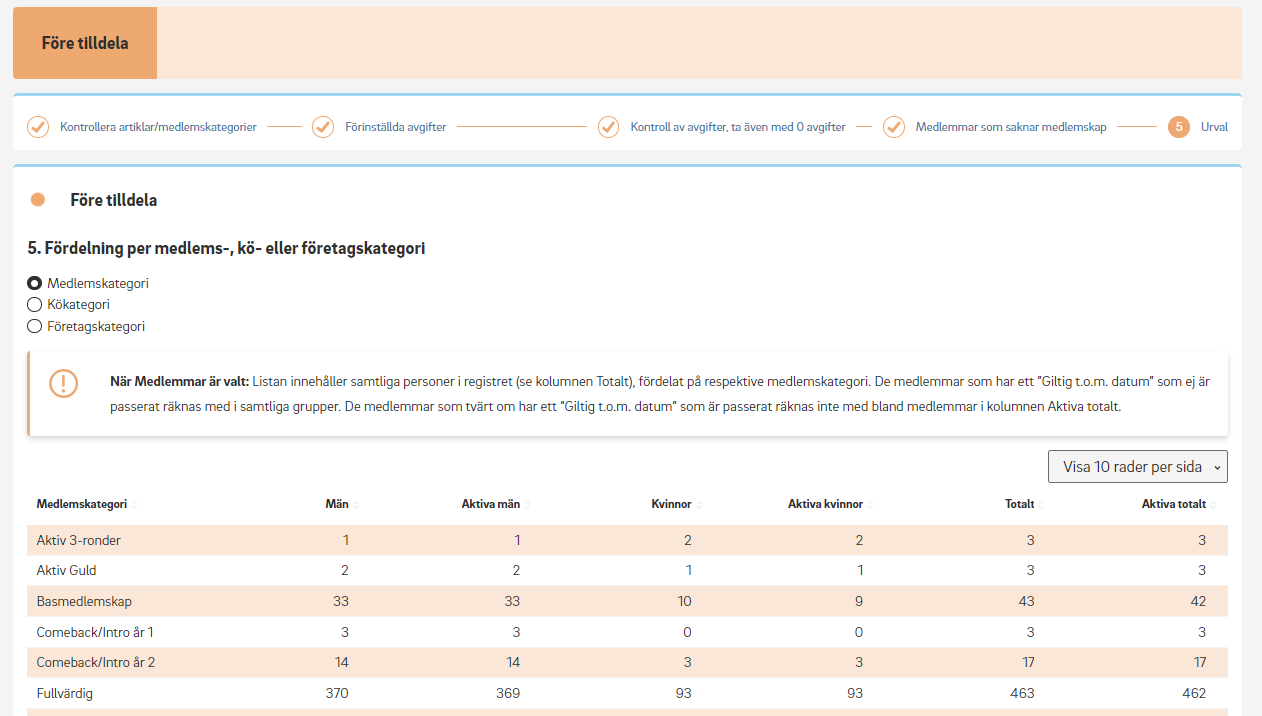Select the Företagskategori radio button

[x=34, y=326]
